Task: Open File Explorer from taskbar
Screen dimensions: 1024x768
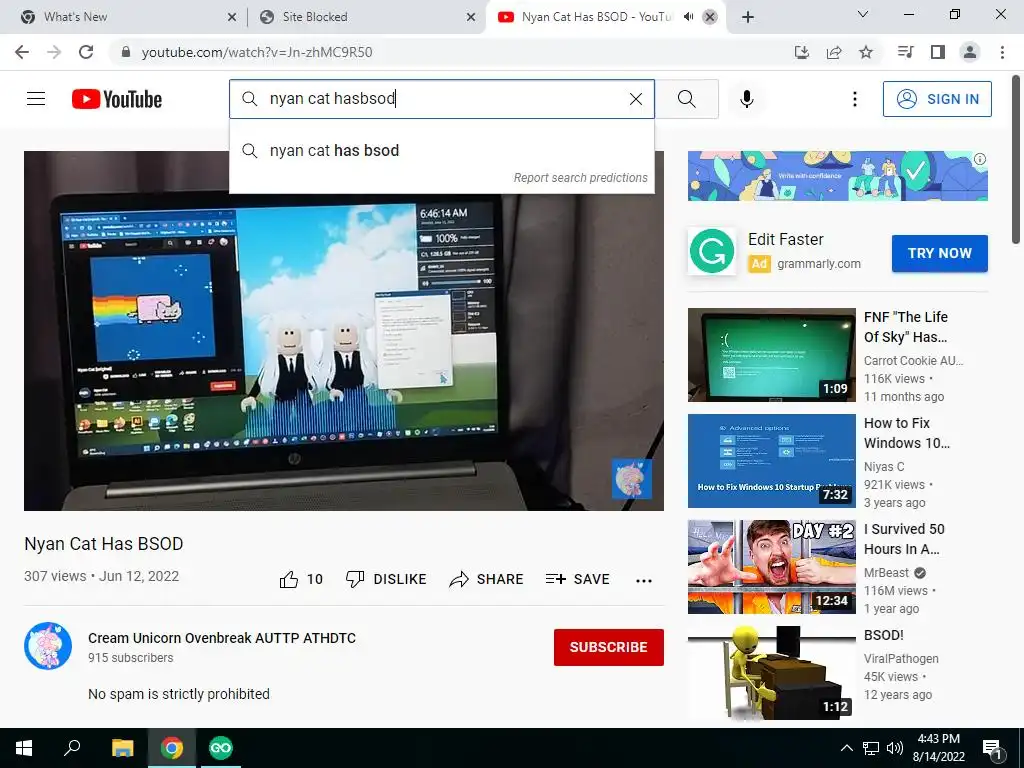Action: tap(122, 748)
